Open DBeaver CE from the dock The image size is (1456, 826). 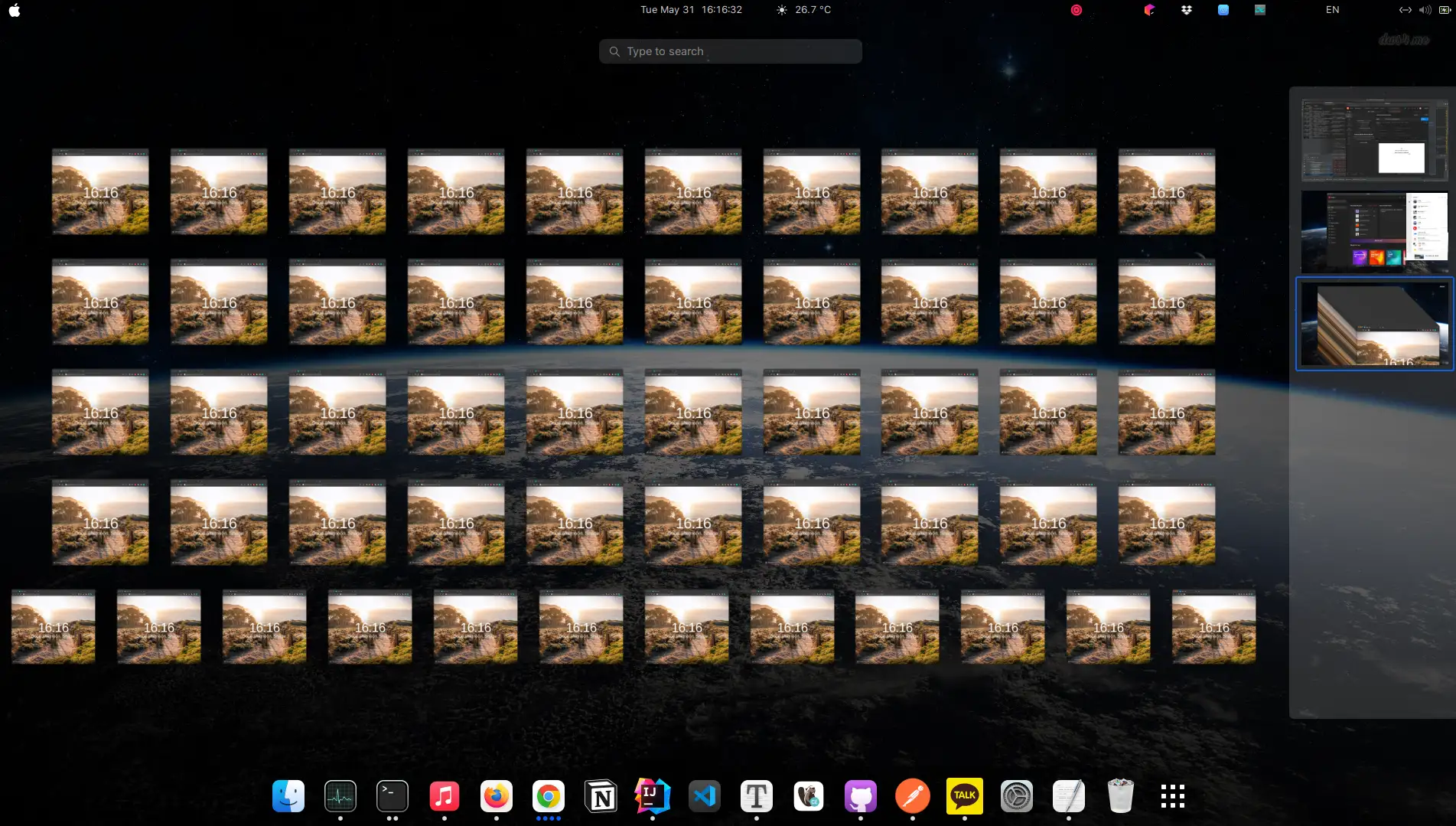[809, 796]
